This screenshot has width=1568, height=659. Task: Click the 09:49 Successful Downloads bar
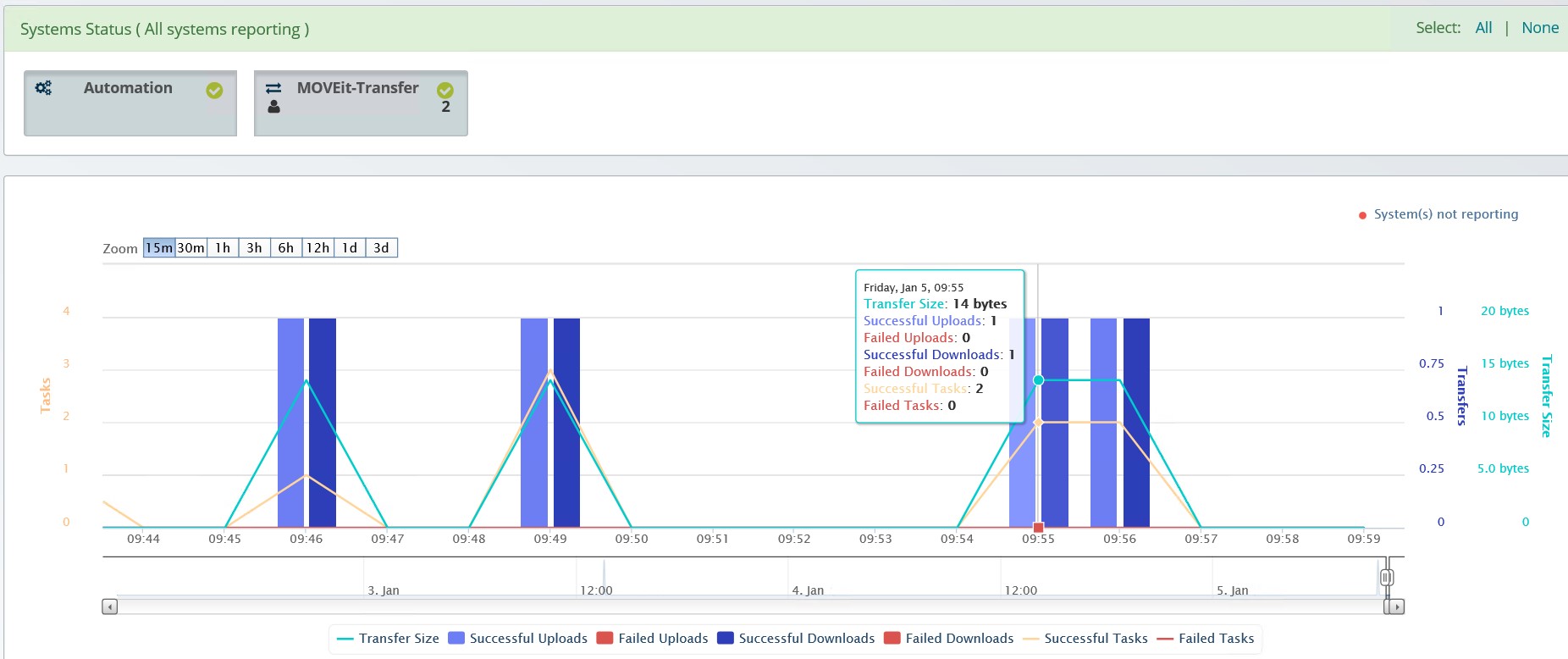[566, 423]
